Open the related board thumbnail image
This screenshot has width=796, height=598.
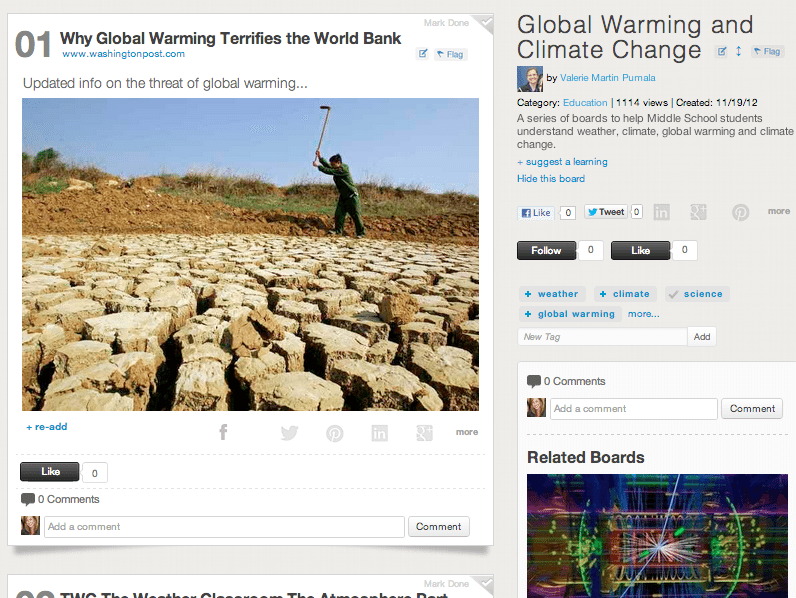pos(657,536)
